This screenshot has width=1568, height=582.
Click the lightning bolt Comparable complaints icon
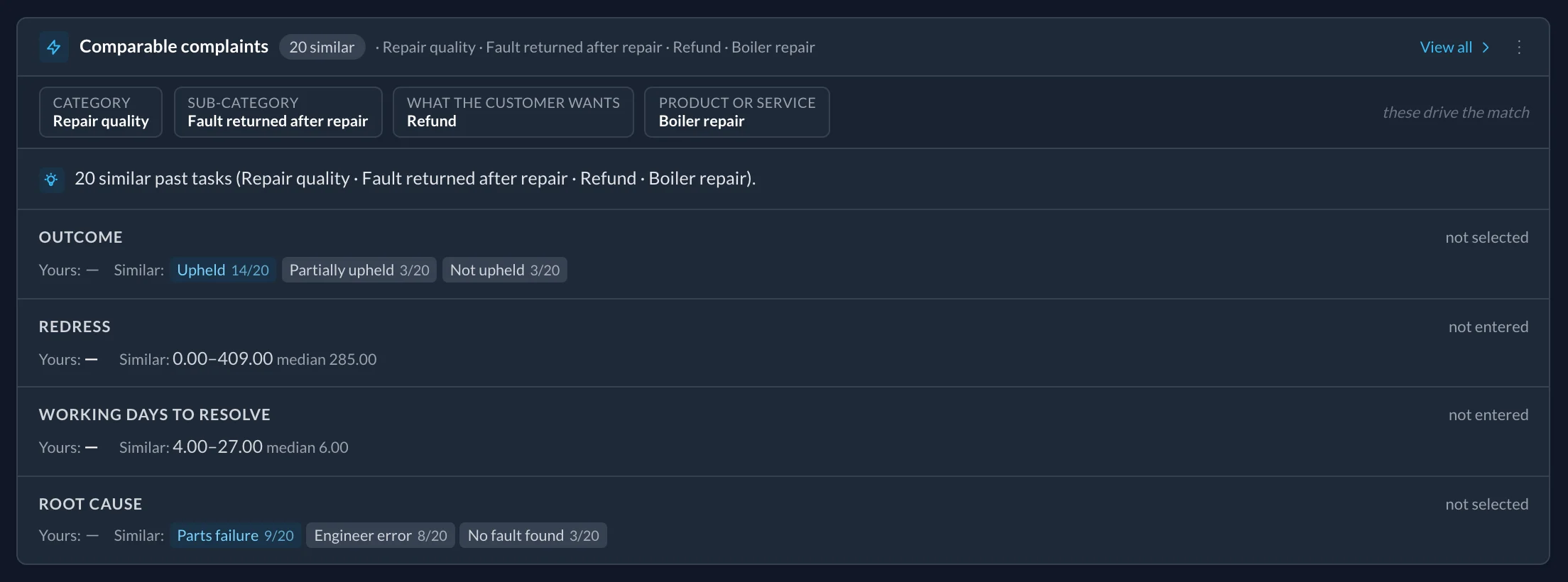click(x=54, y=48)
